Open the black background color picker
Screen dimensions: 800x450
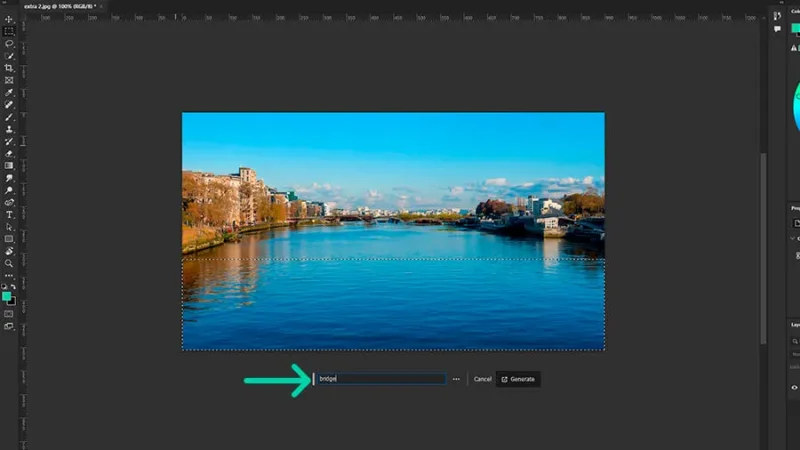click(12, 302)
